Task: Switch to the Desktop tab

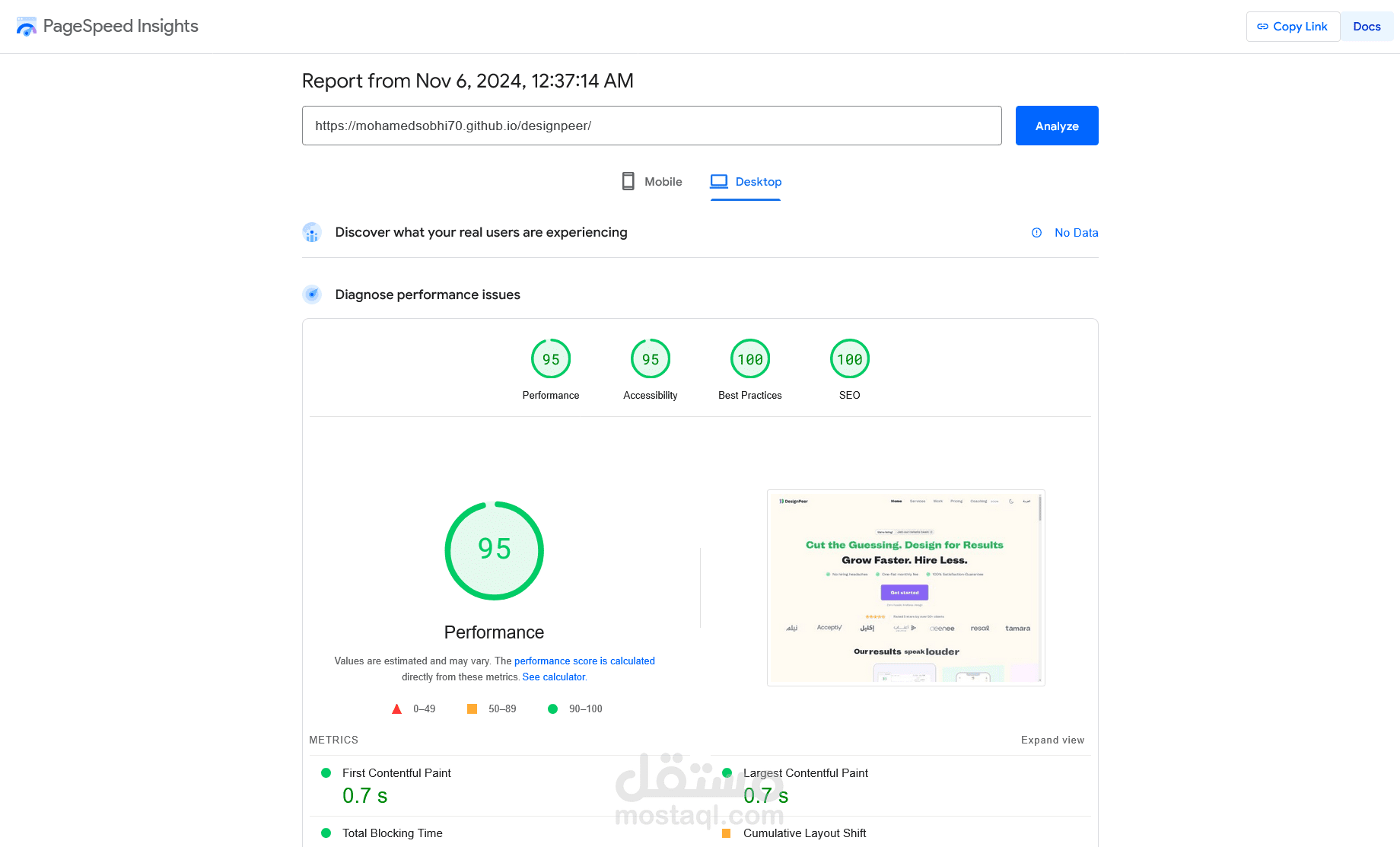Action: 746,182
